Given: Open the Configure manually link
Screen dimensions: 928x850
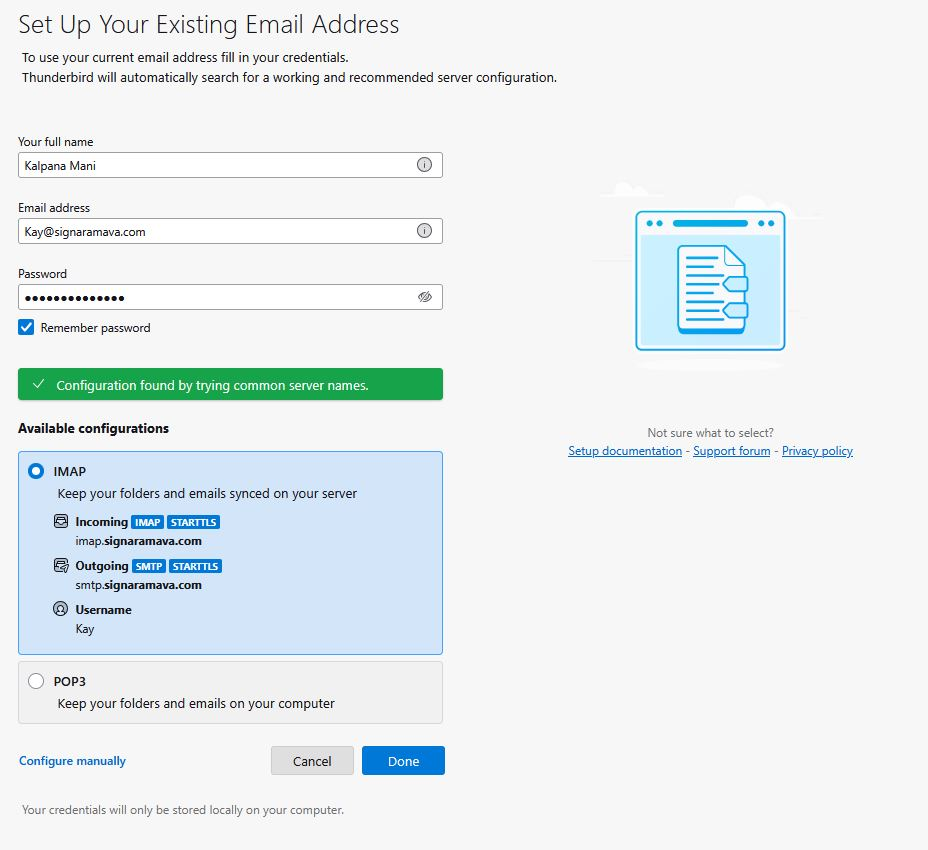Looking at the screenshot, I should point(73,761).
